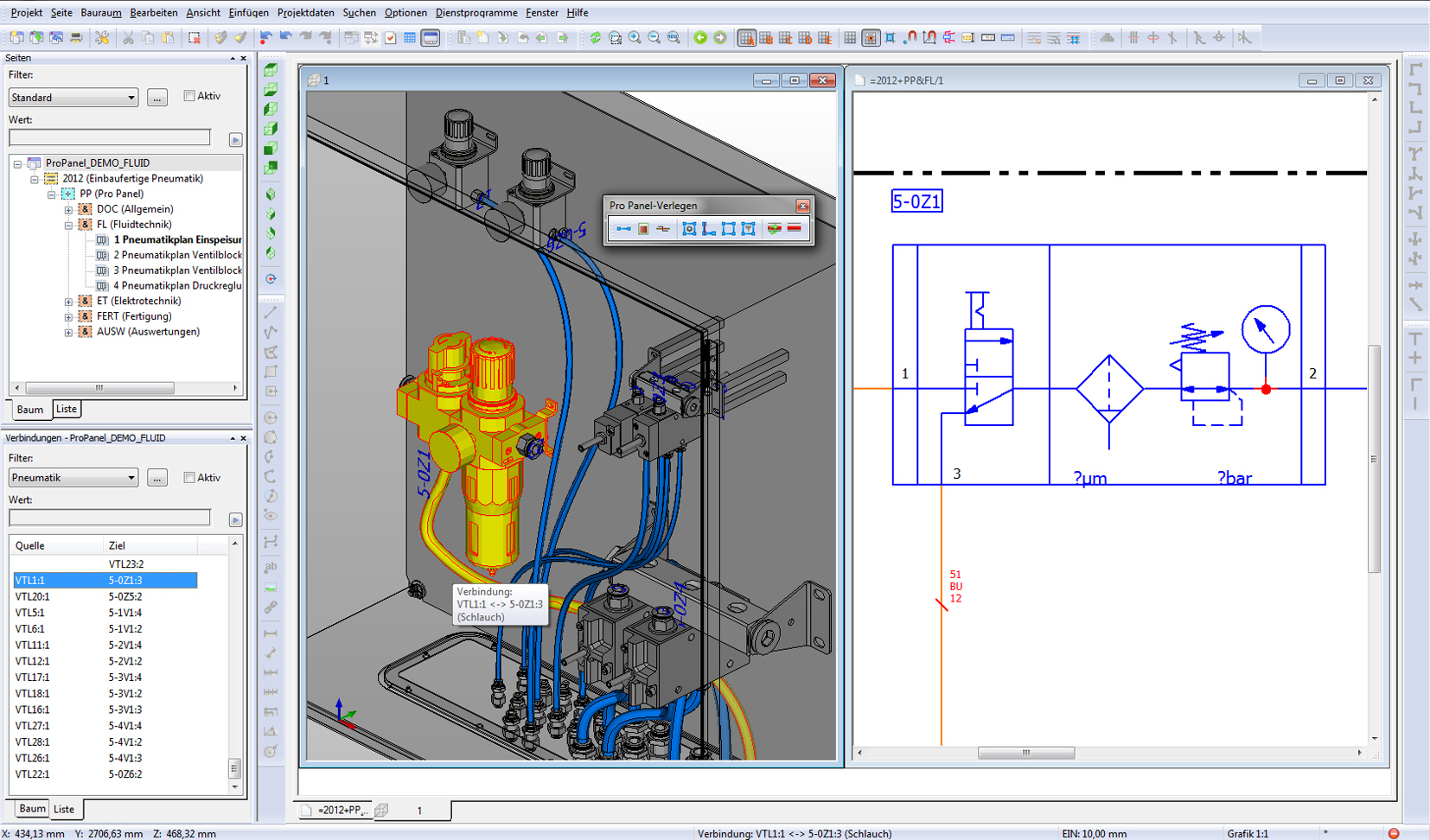Open the Projektdaten menu

(305, 13)
